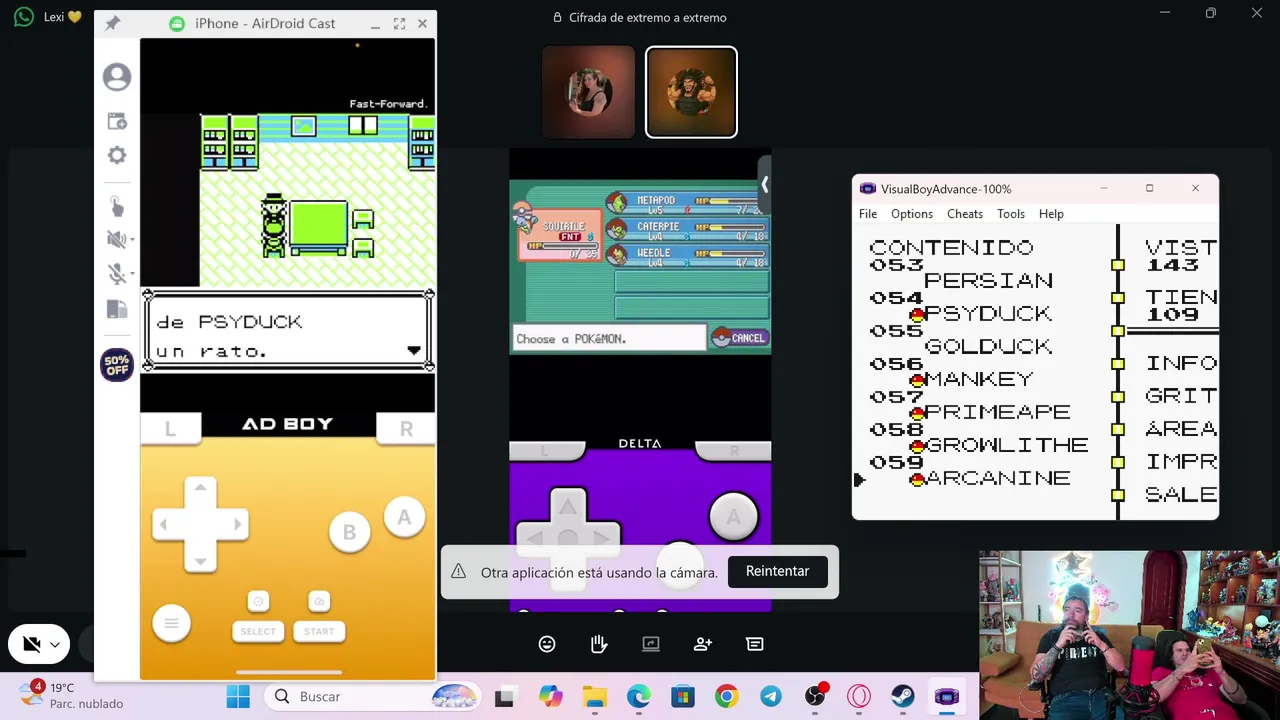Viewport: 1280px width, 720px height.
Task: Click the WhatsApp logo icon
Action: 24,17
